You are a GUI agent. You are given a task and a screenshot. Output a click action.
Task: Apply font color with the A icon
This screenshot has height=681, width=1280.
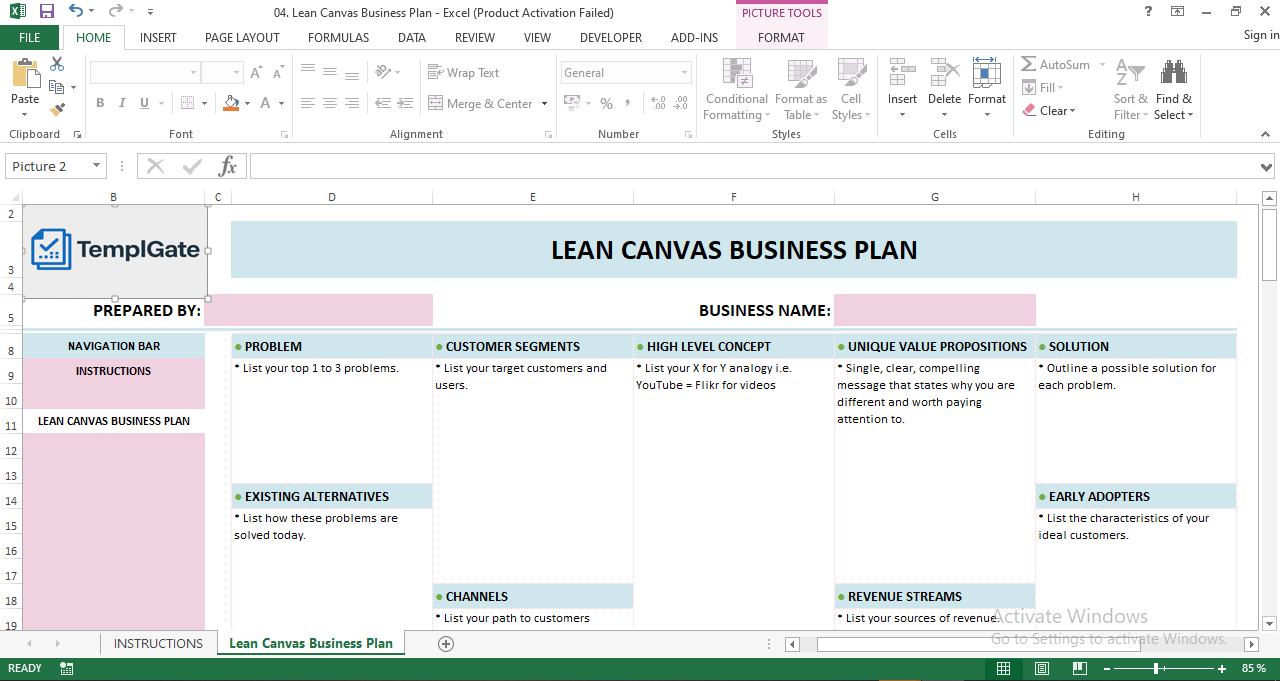point(266,103)
